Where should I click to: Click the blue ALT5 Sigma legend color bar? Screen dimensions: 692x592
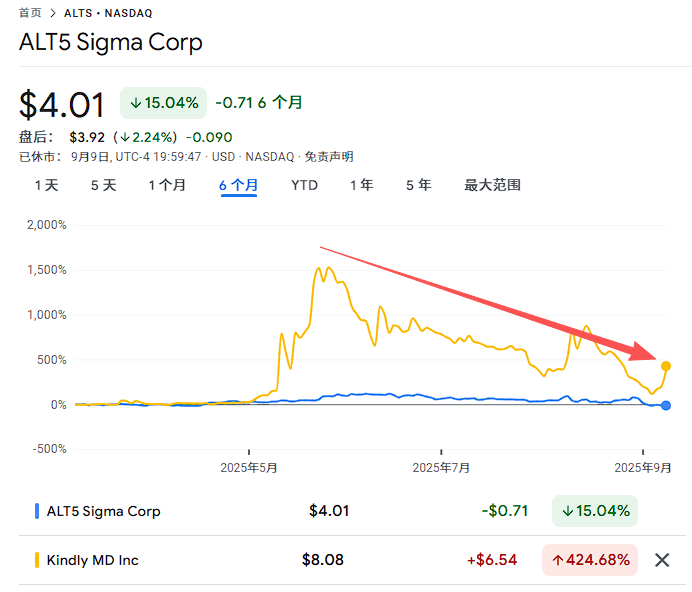[x=37, y=511]
